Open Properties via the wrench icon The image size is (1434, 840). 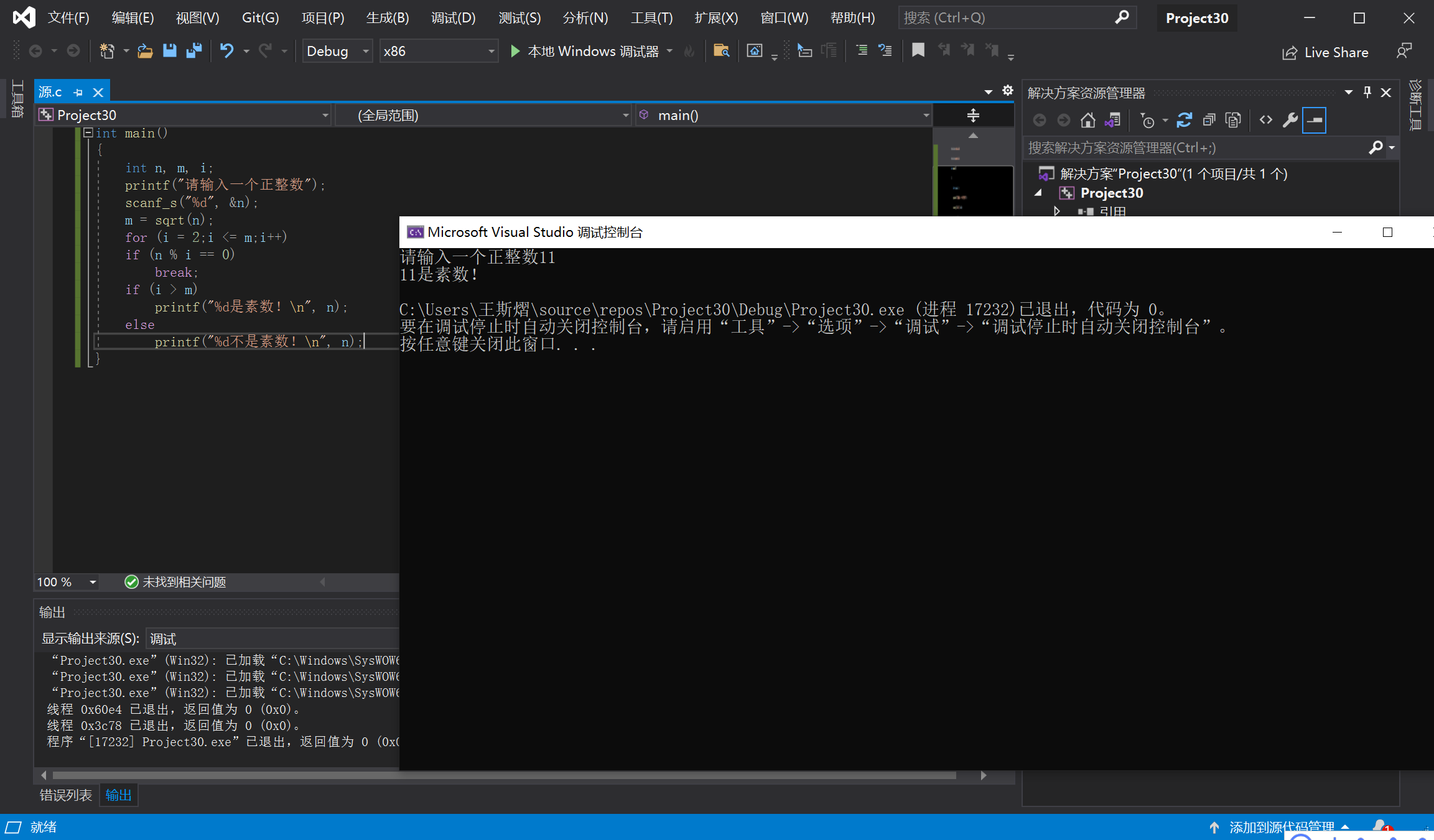coord(1290,120)
